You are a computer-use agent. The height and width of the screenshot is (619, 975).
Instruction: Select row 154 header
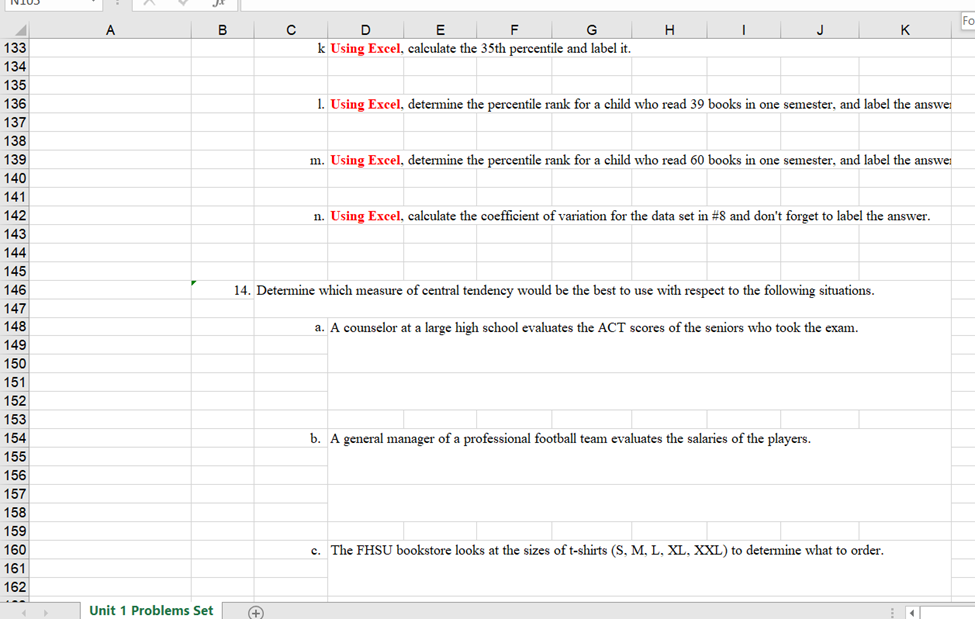click(15, 438)
